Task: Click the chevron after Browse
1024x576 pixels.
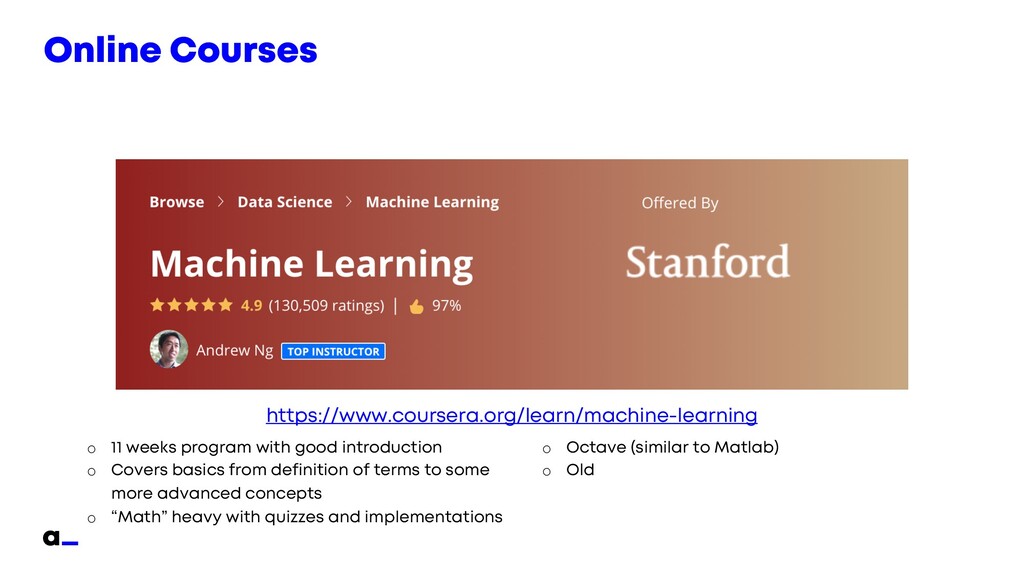Action: click(x=221, y=202)
